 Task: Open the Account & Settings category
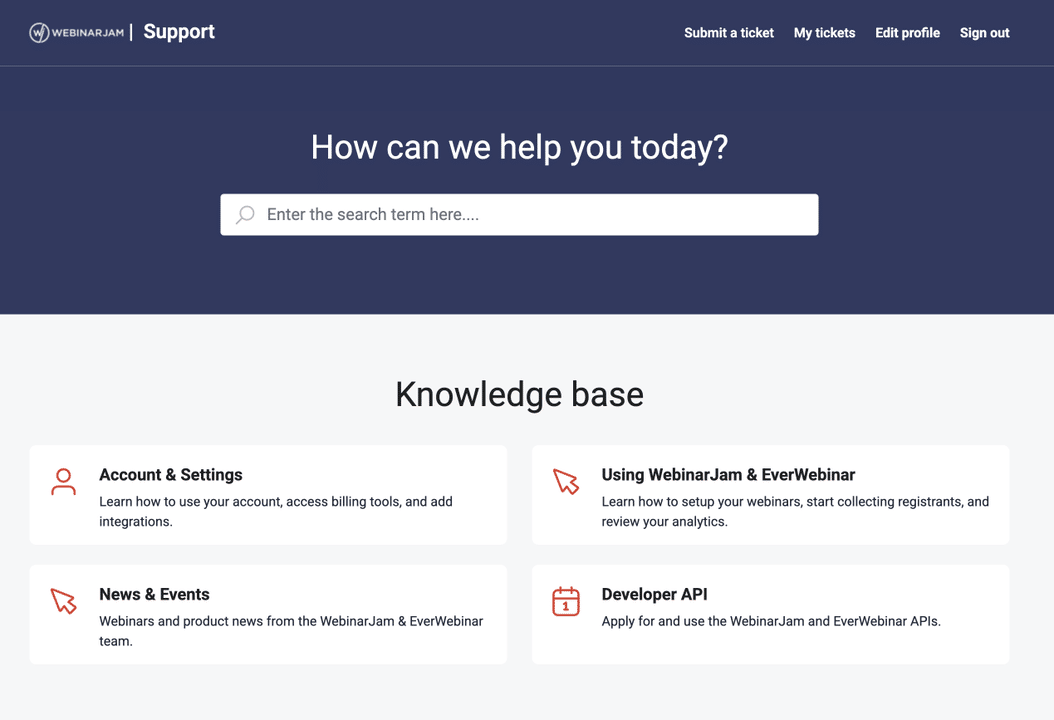(170, 474)
